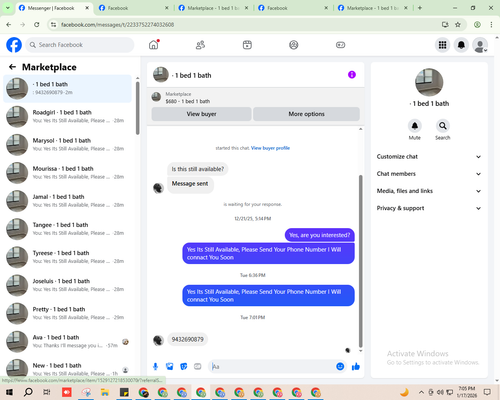The image size is (500, 400).
Task: Open conversation information purple icon
Action: pyautogui.click(x=352, y=75)
